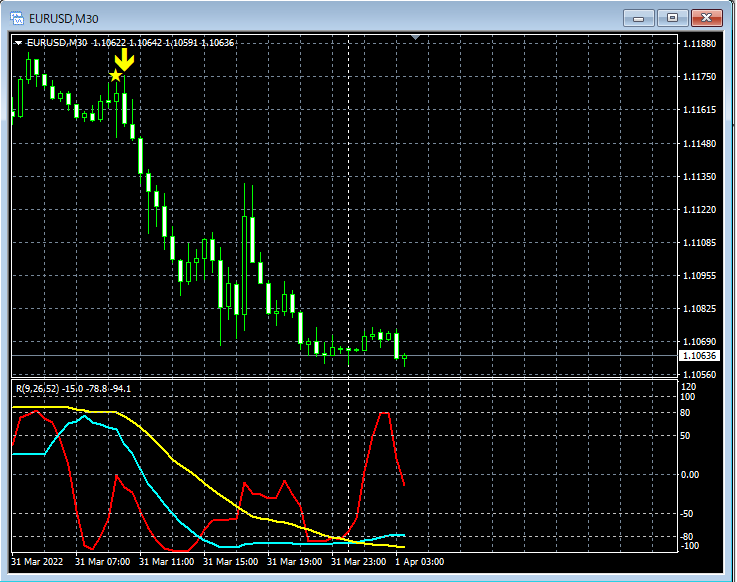
Task: Click the 1.10560 price axis value
Action: tap(699, 375)
